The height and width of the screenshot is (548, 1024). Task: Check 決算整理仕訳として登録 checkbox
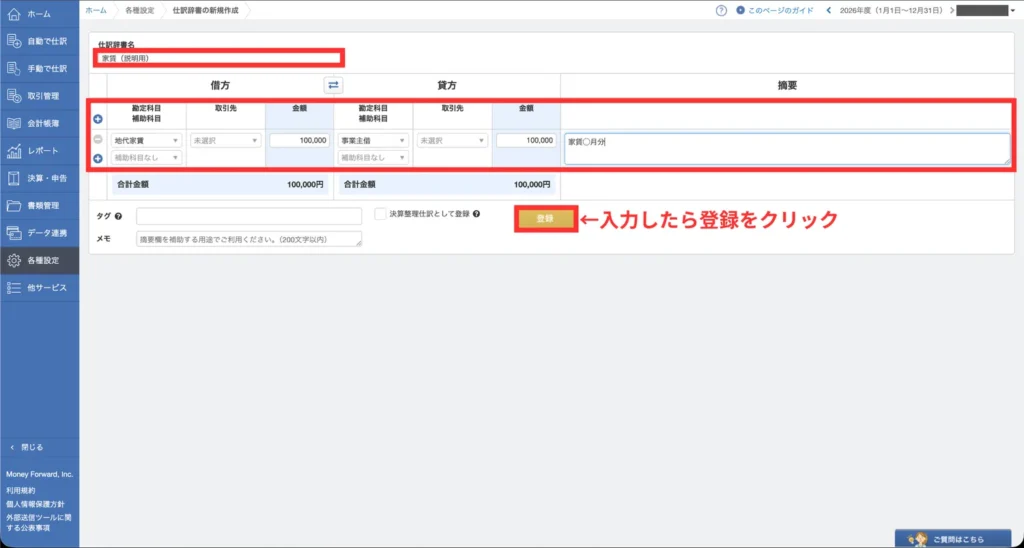point(380,214)
